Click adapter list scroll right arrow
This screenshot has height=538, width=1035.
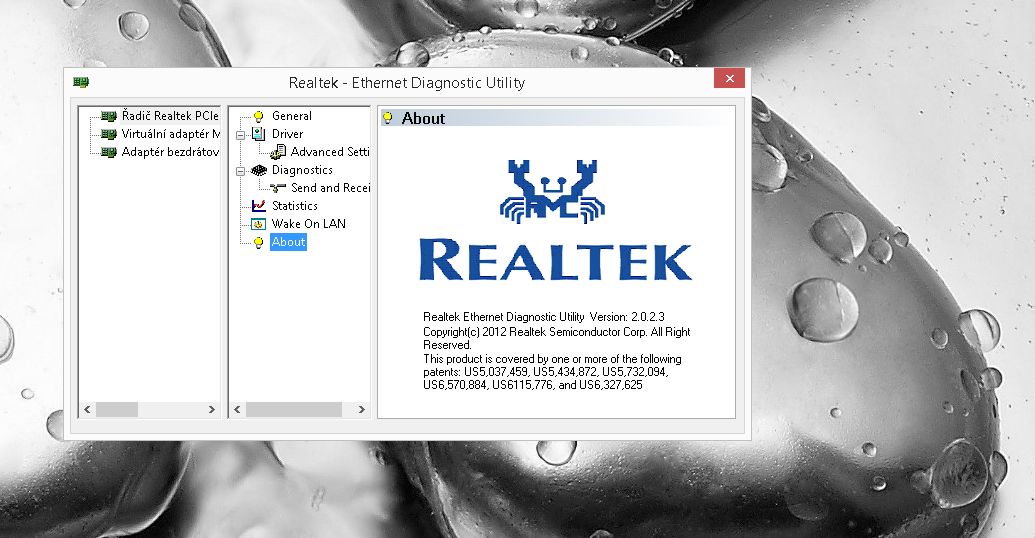(211, 410)
